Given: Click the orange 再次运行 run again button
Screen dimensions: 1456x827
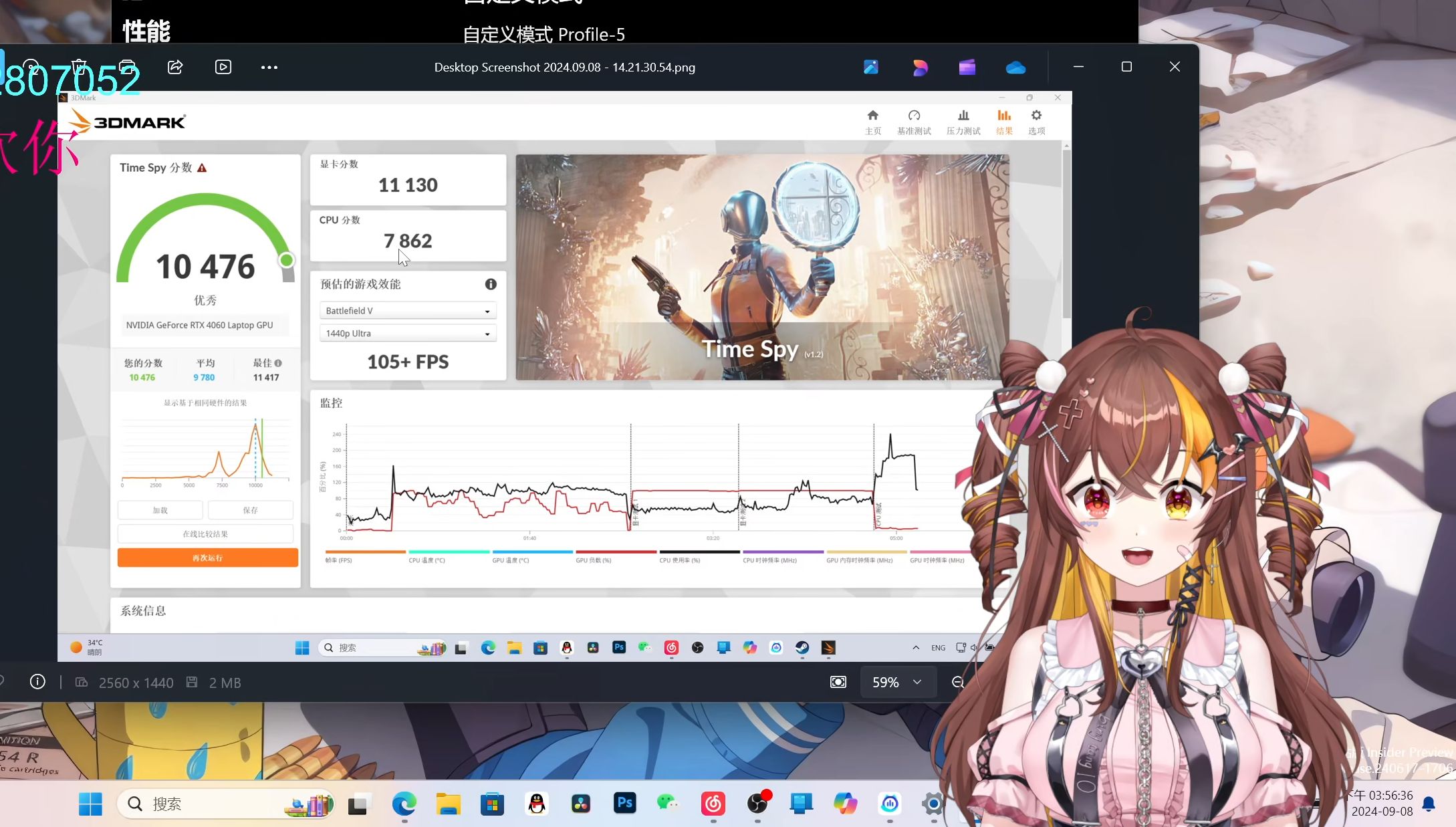Looking at the screenshot, I should pos(208,558).
